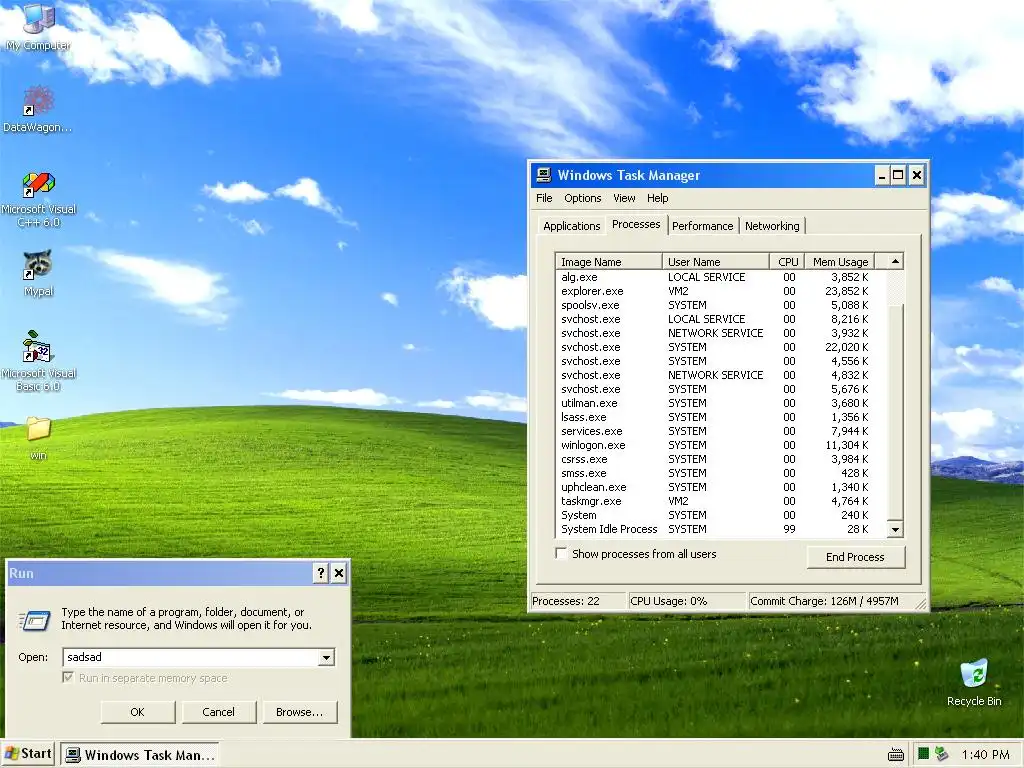Viewport: 1024px width, 768px height.
Task: Switch to the Applications tab
Action: click(x=571, y=226)
